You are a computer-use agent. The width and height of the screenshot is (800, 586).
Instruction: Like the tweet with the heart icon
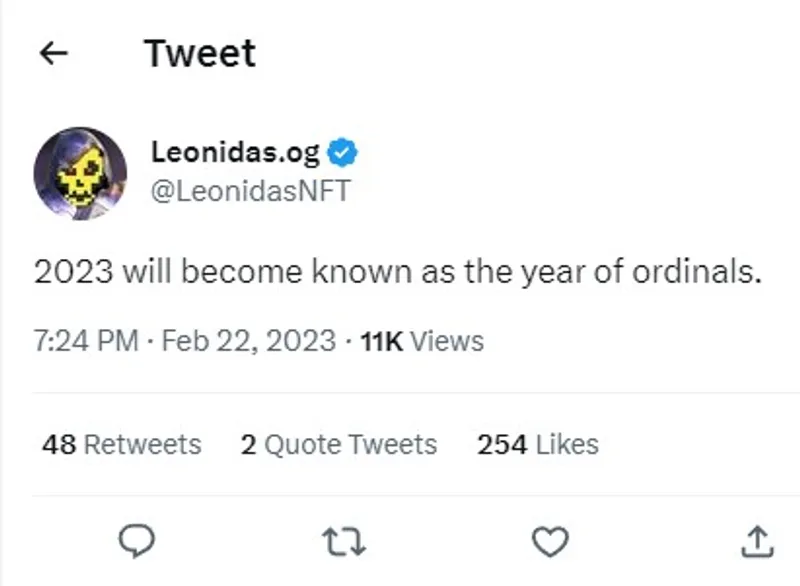pos(551,541)
